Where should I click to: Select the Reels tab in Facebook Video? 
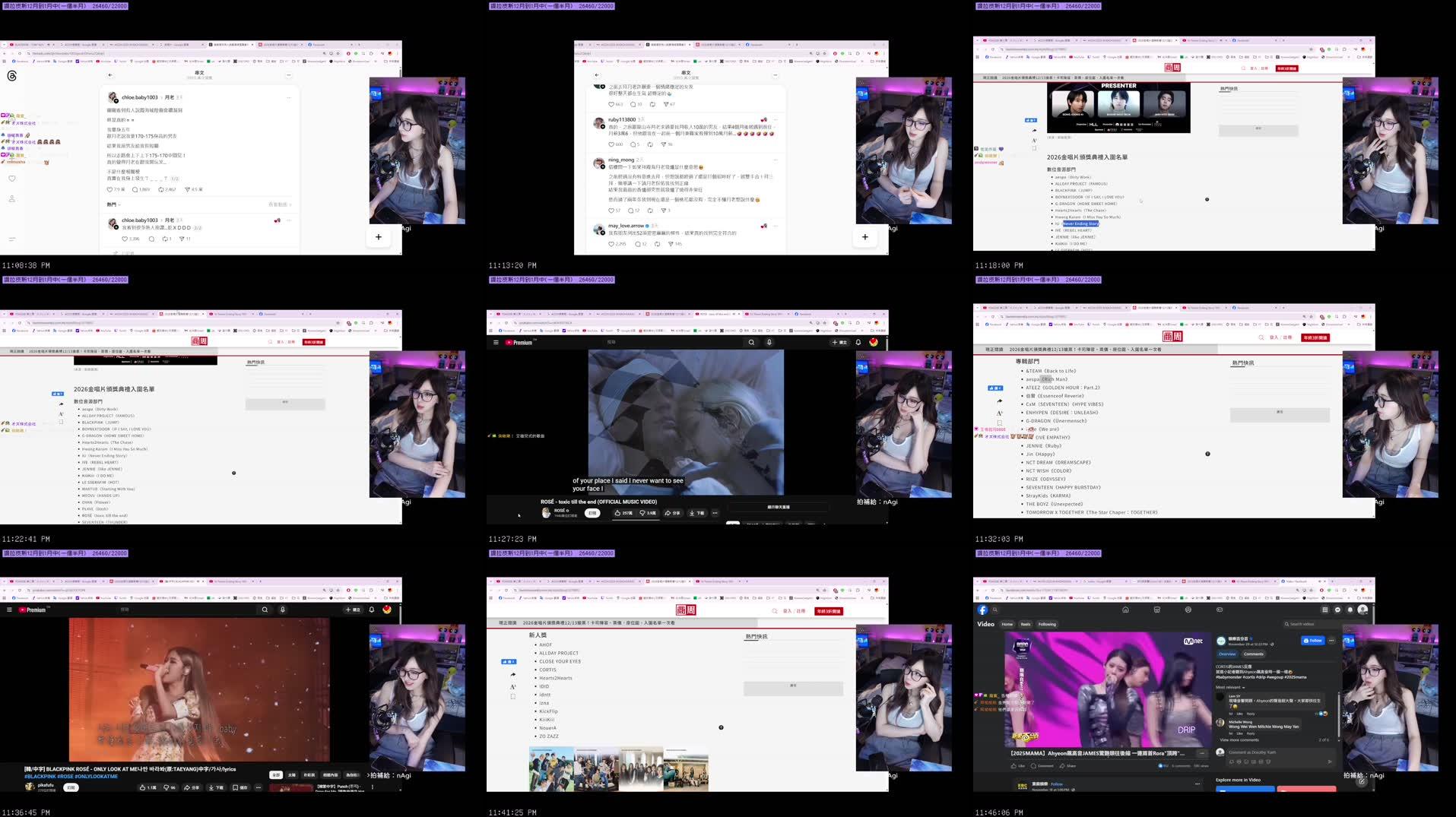pos(1026,624)
